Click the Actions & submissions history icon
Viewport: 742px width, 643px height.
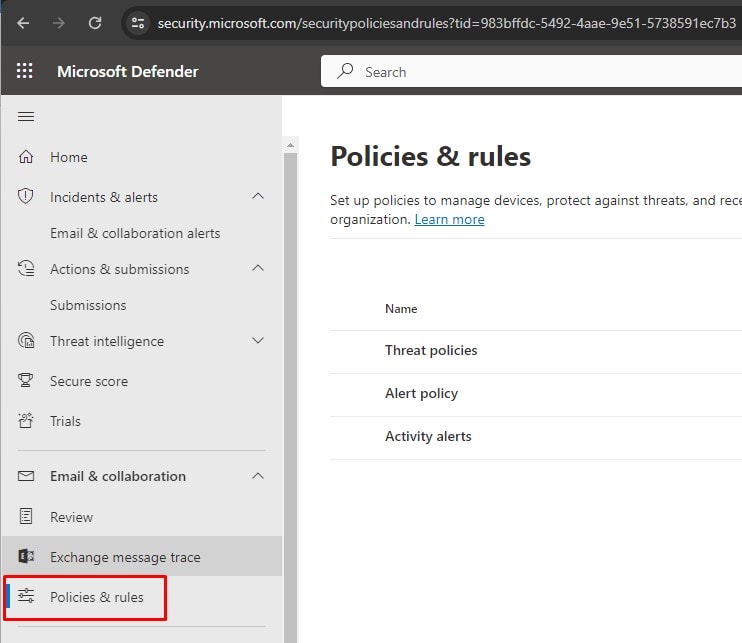pyautogui.click(x=26, y=268)
